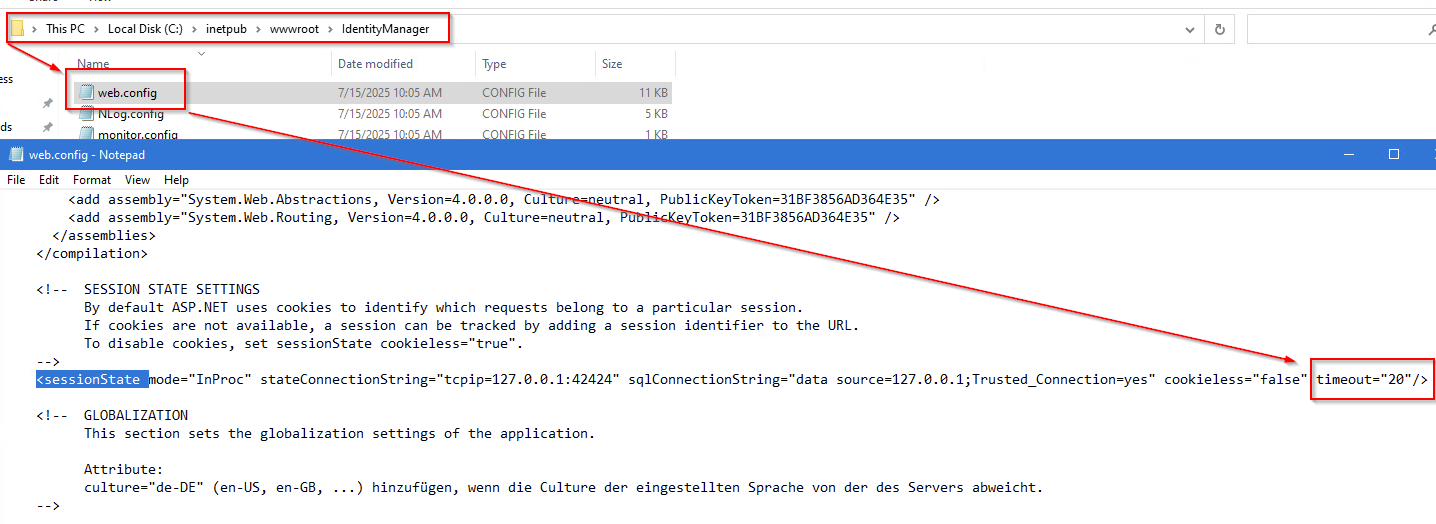
Task: Select the web.config file icon
Action: [87, 92]
